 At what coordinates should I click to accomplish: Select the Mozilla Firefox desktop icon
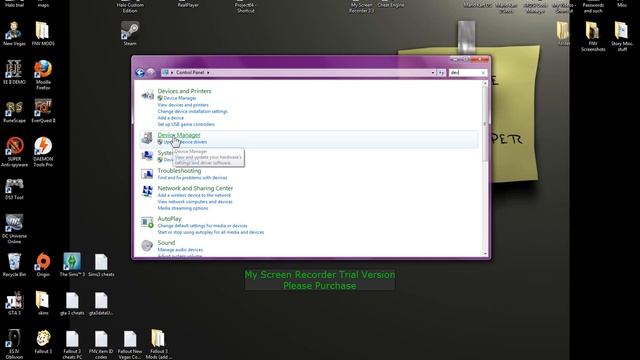[x=43, y=75]
